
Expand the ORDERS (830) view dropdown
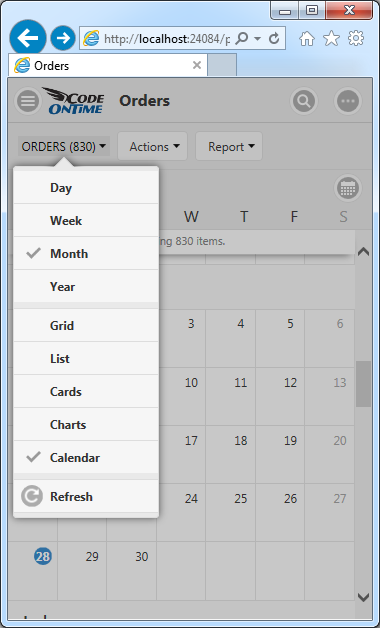tap(64, 147)
